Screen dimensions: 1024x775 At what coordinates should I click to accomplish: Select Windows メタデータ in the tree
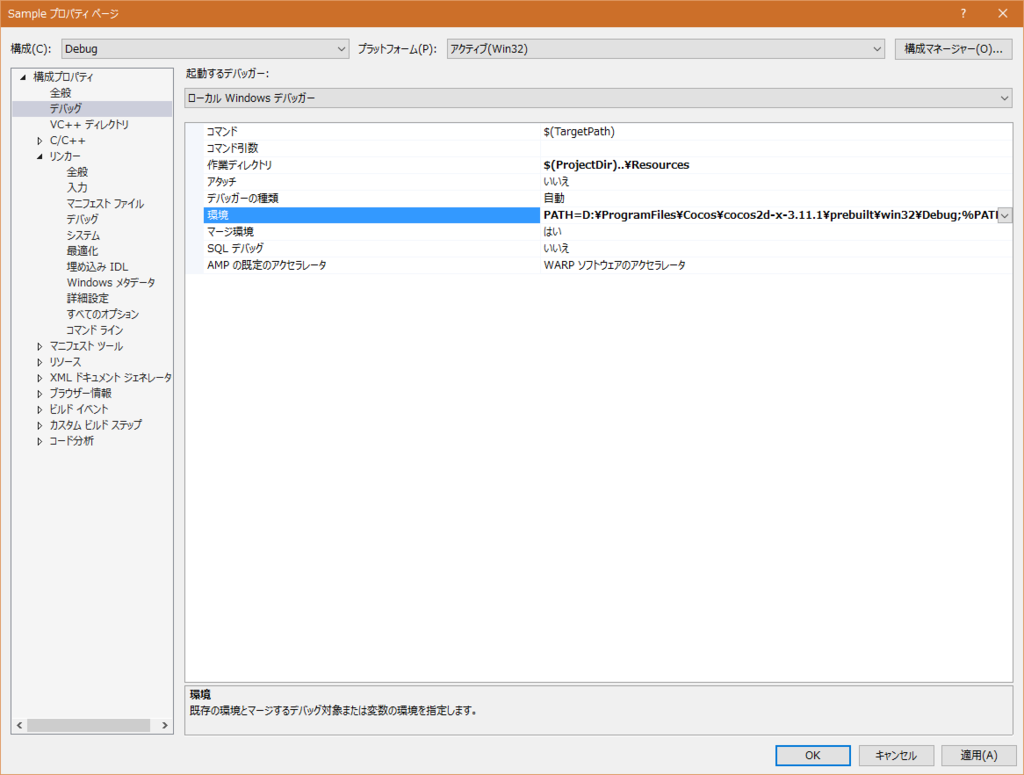point(111,283)
